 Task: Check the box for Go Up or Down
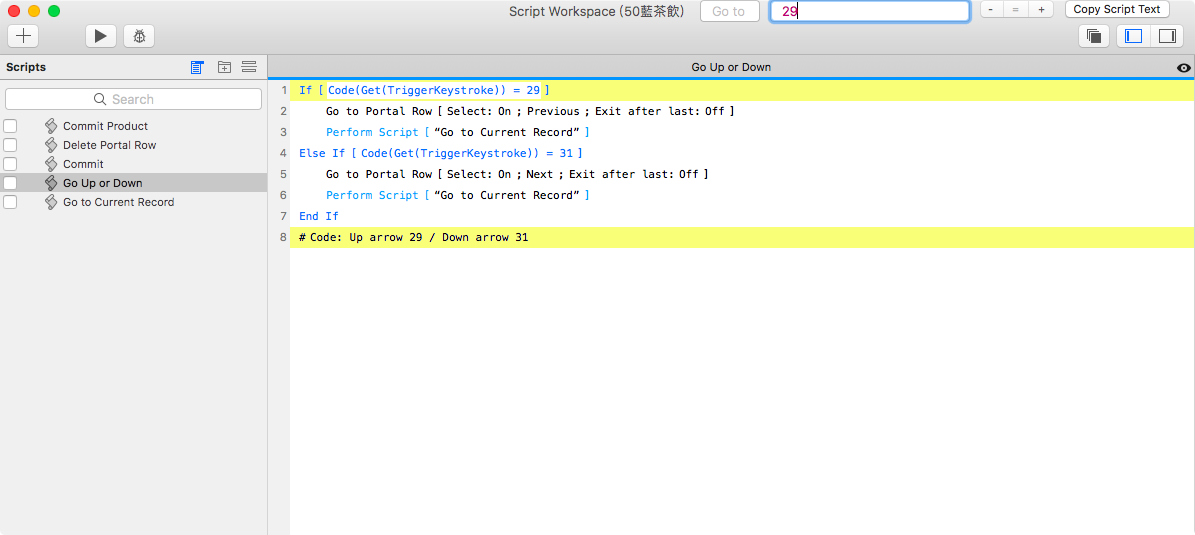point(10,183)
